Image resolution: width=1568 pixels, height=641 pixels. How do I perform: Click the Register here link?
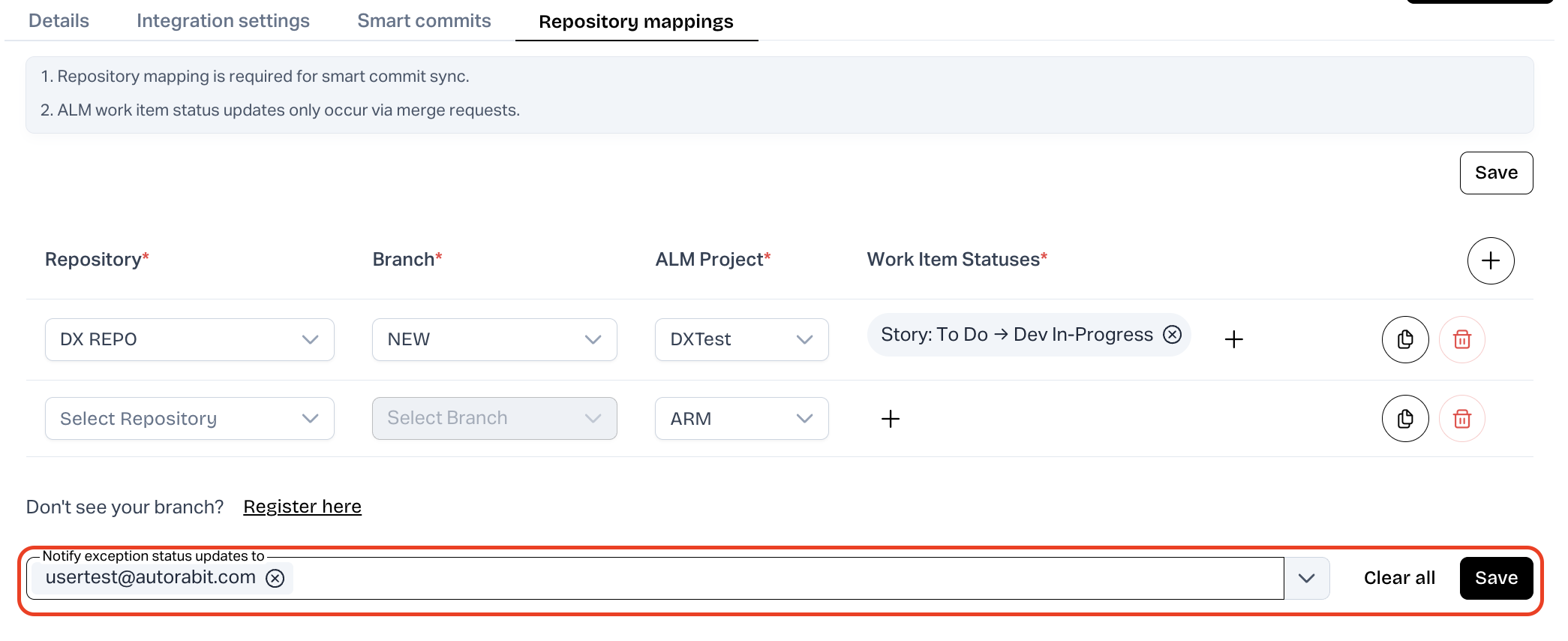[302, 507]
